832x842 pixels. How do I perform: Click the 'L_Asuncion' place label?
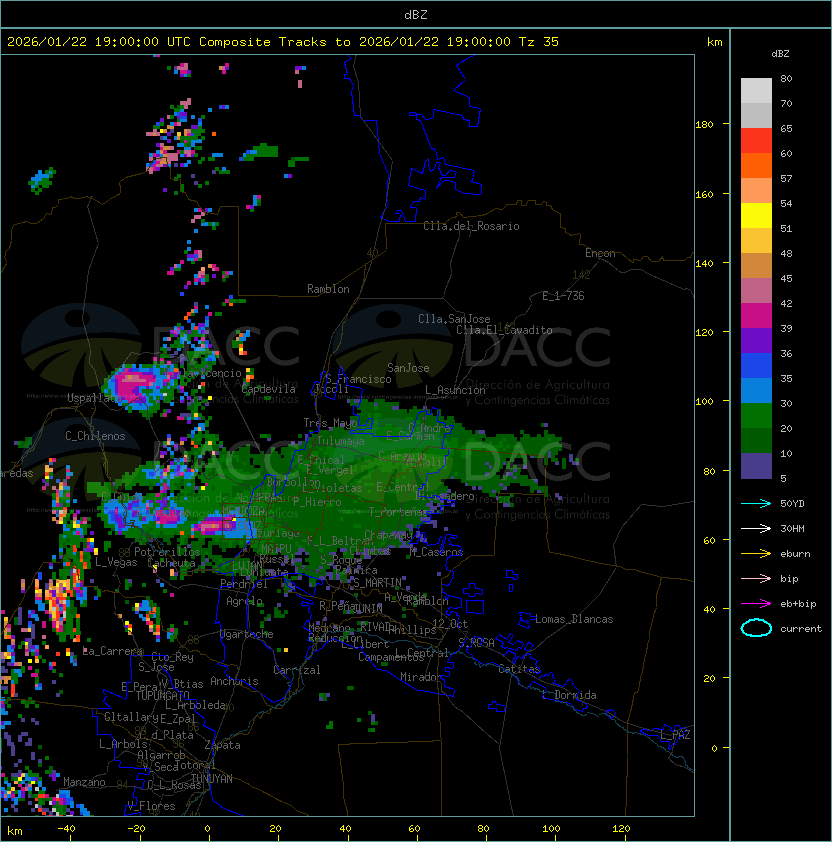(455, 390)
